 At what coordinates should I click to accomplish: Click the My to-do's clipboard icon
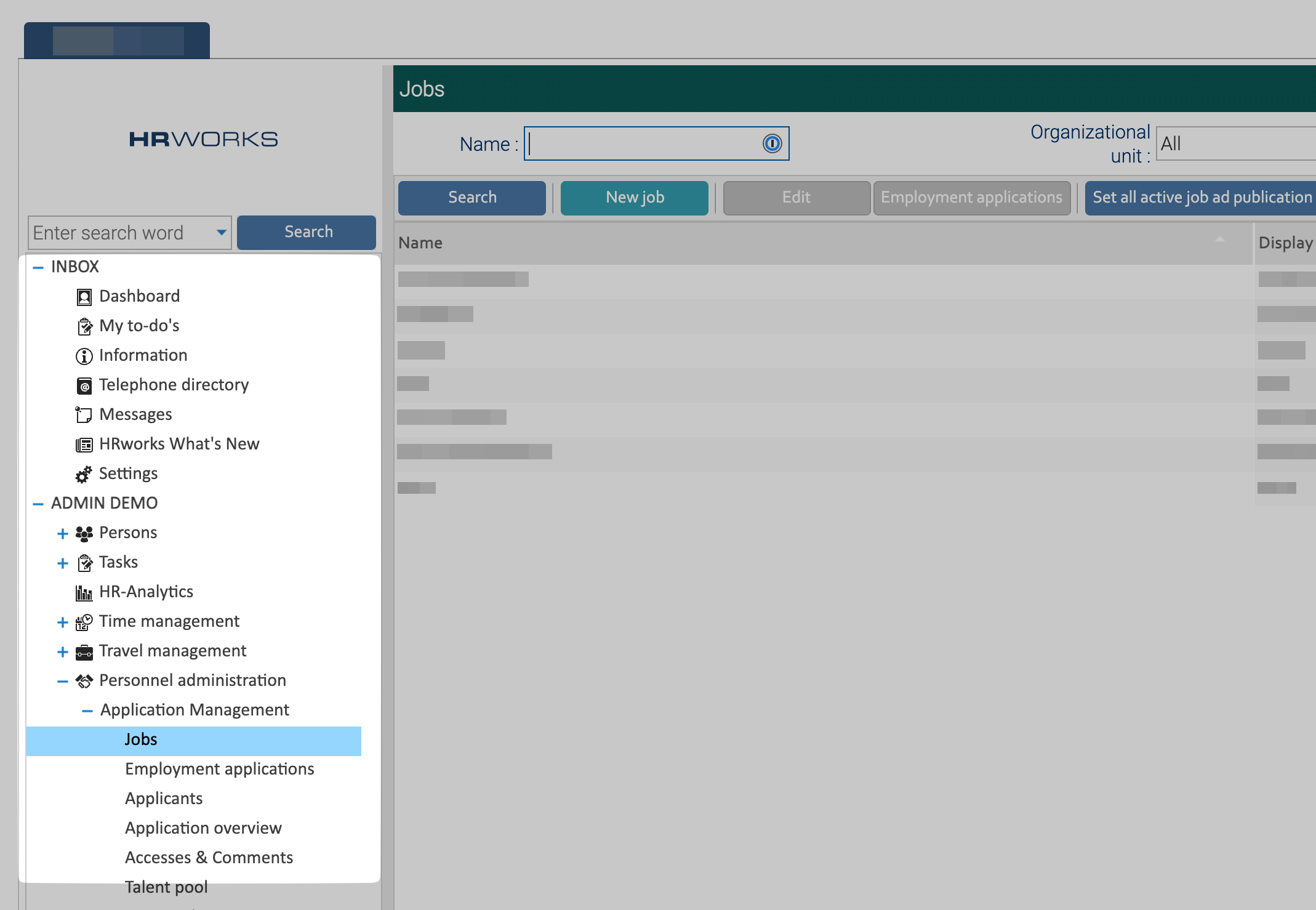[84, 326]
